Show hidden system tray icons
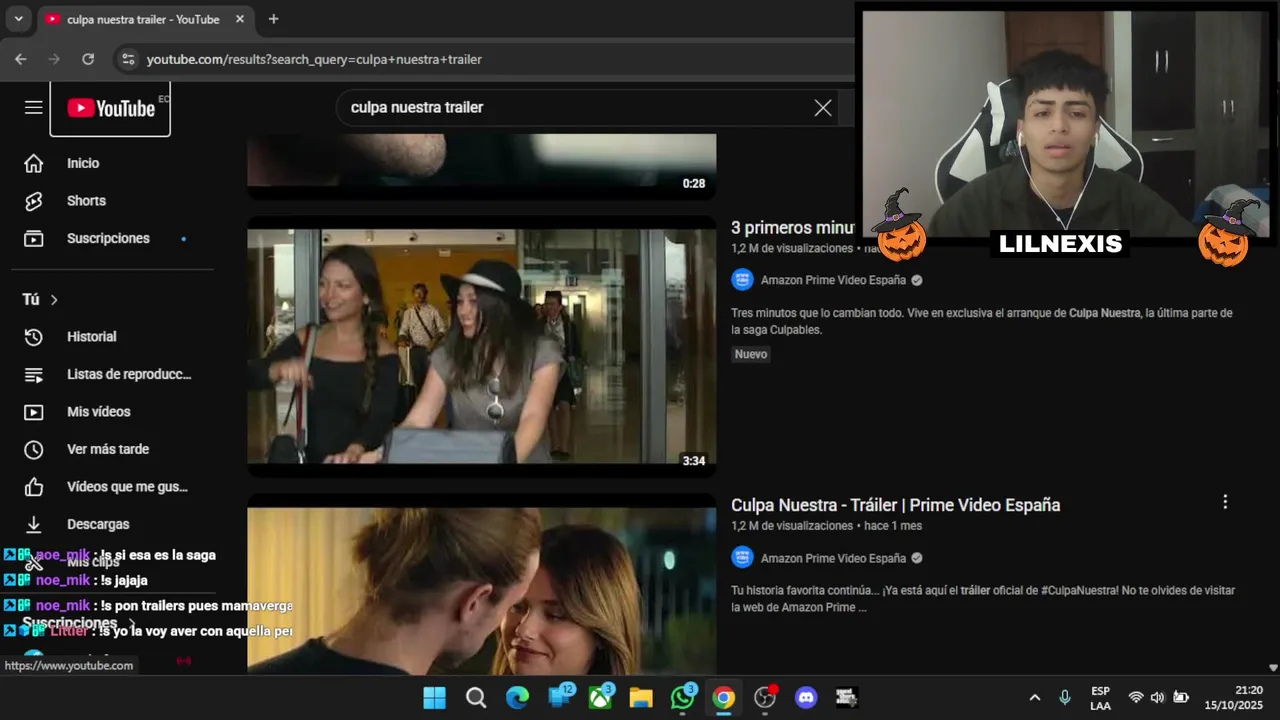 [1035, 697]
